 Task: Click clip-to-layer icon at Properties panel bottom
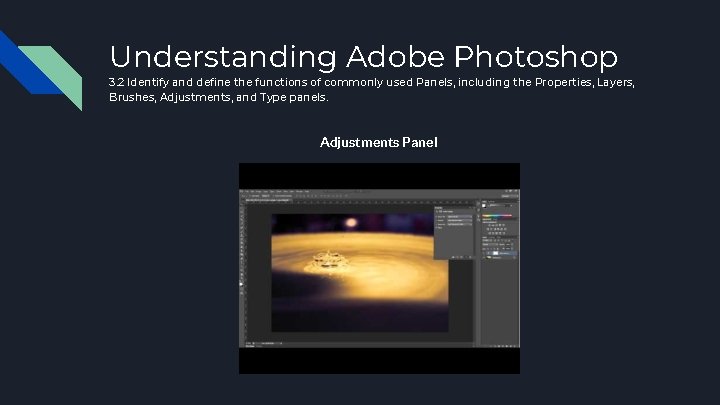[x=453, y=257]
